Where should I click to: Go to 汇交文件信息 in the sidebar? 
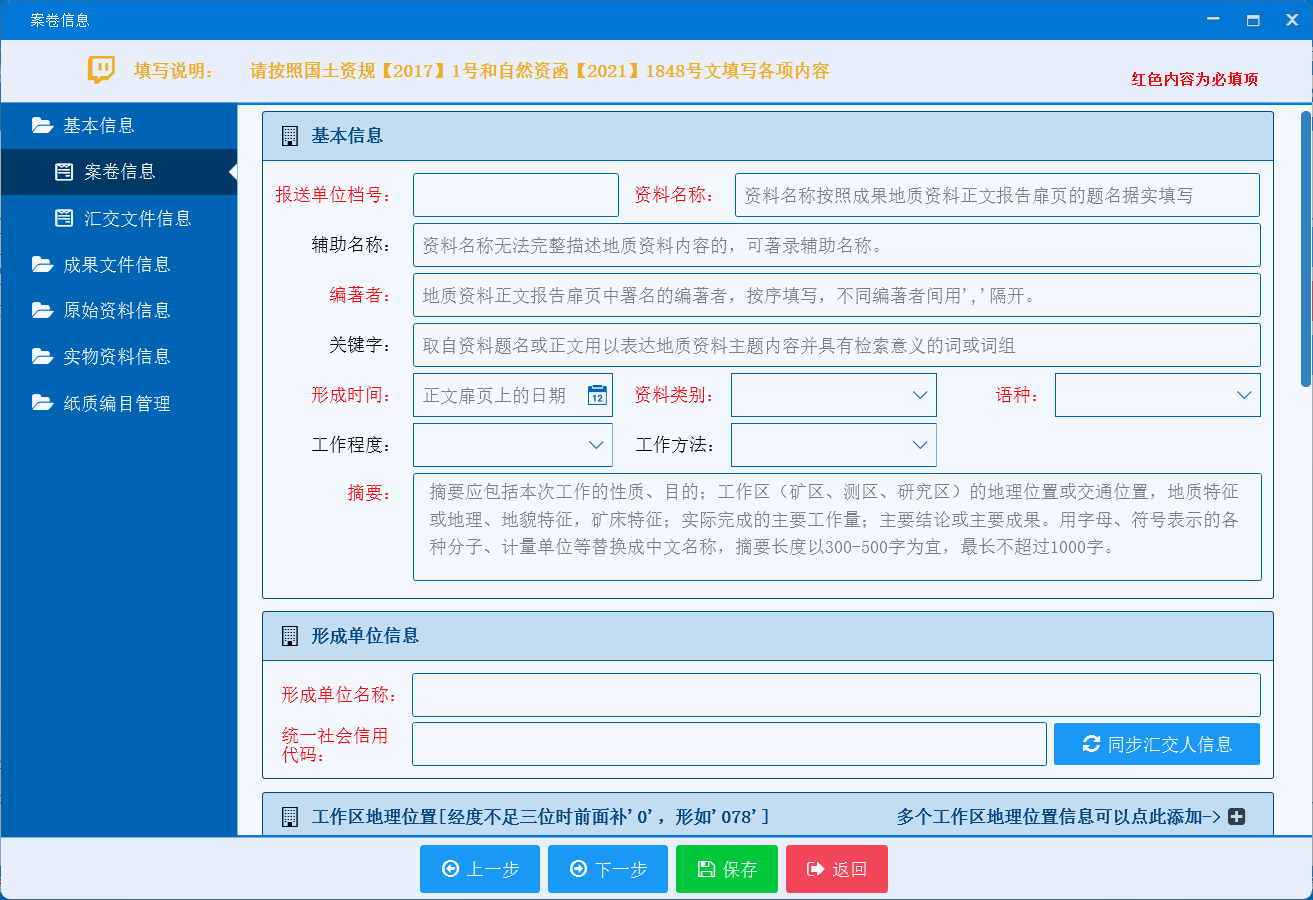tap(118, 218)
